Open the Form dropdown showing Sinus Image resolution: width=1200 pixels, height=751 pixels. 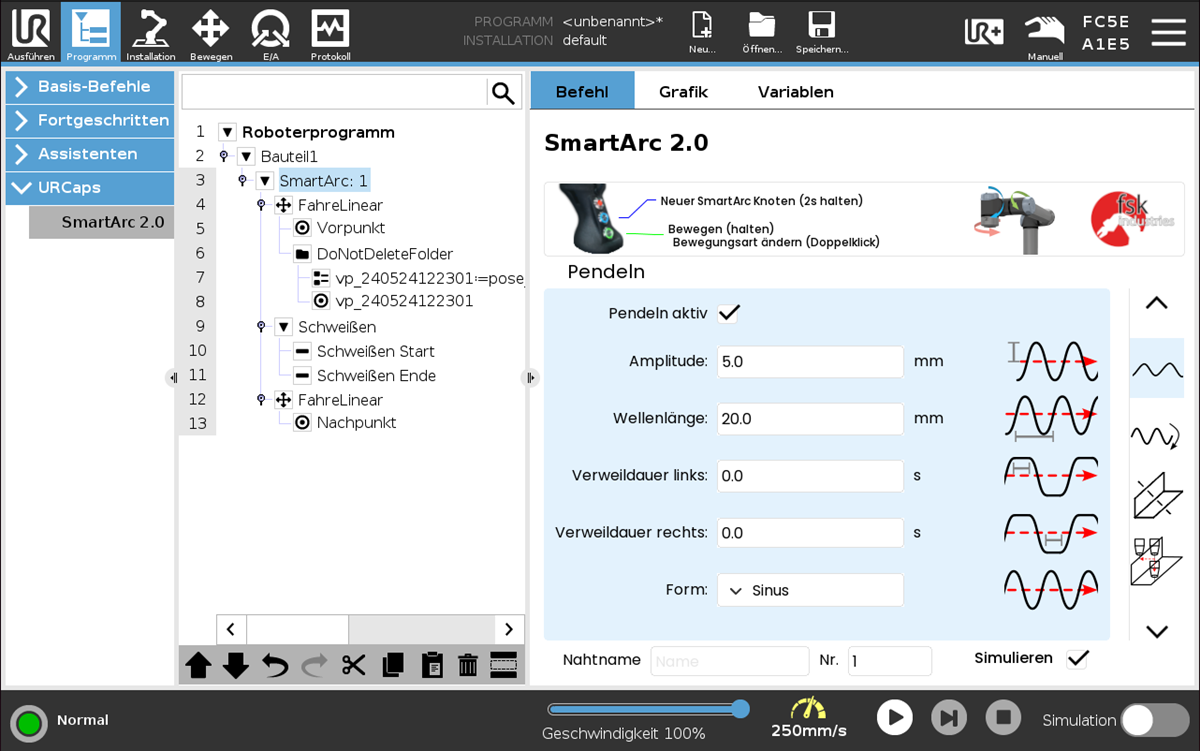click(810, 590)
